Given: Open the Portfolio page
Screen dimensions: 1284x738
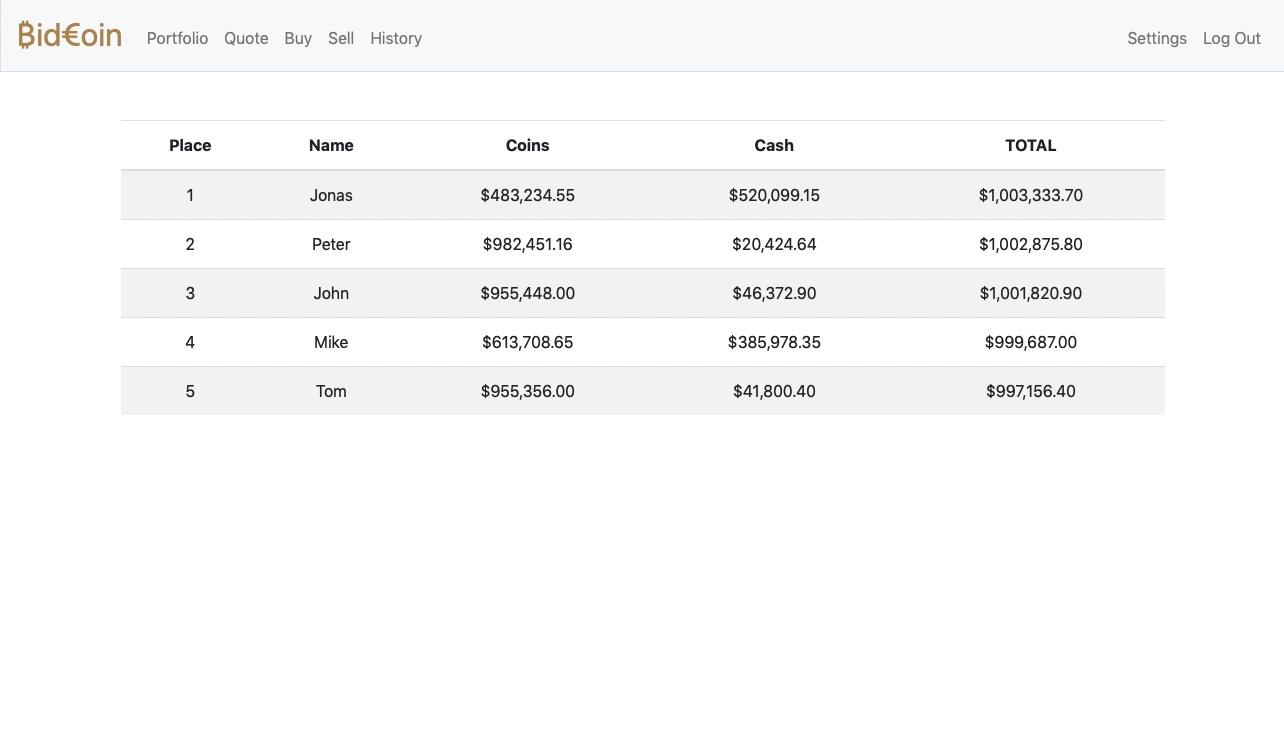Looking at the screenshot, I should (x=177, y=38).
